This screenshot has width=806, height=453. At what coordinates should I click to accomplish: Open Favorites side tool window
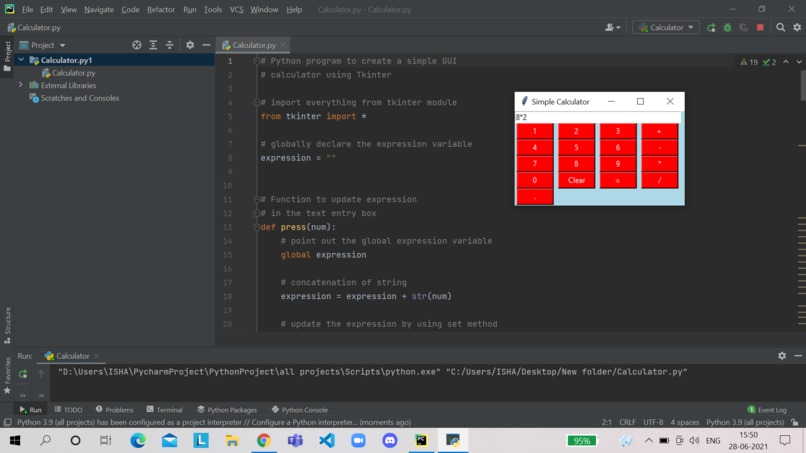[7, 375]
